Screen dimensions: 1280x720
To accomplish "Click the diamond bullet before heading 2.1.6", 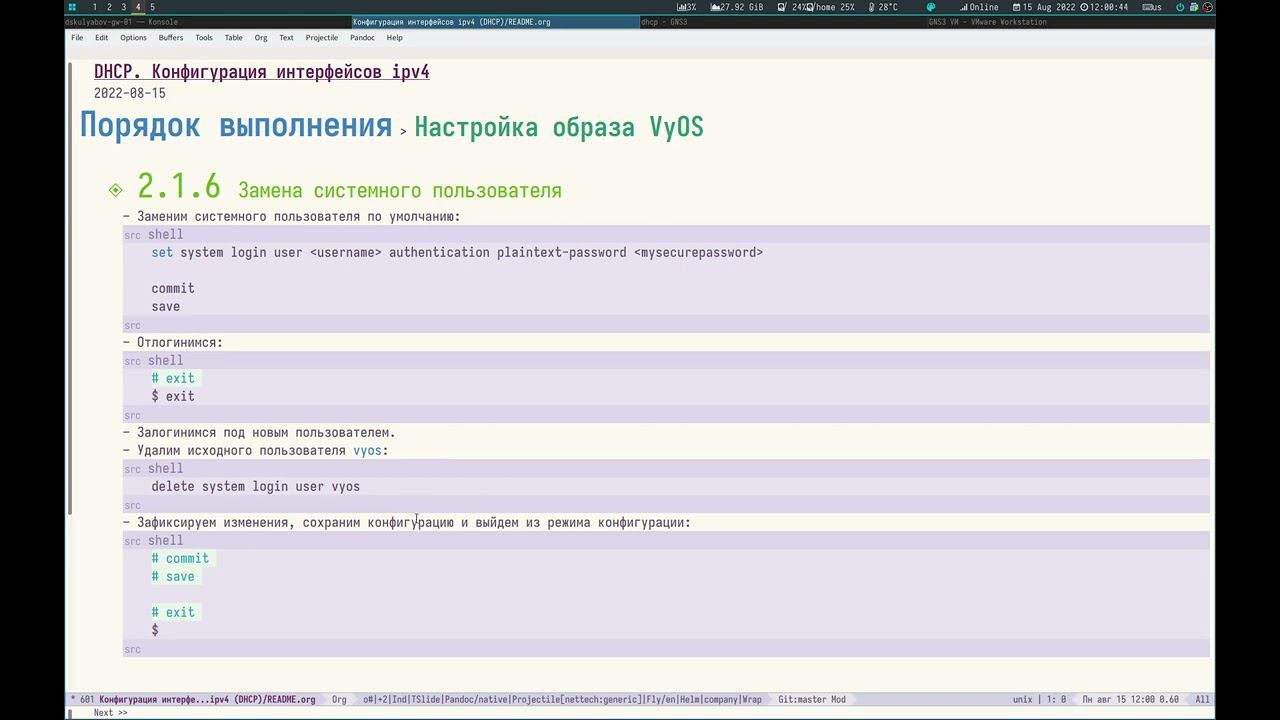I will 116,190.
